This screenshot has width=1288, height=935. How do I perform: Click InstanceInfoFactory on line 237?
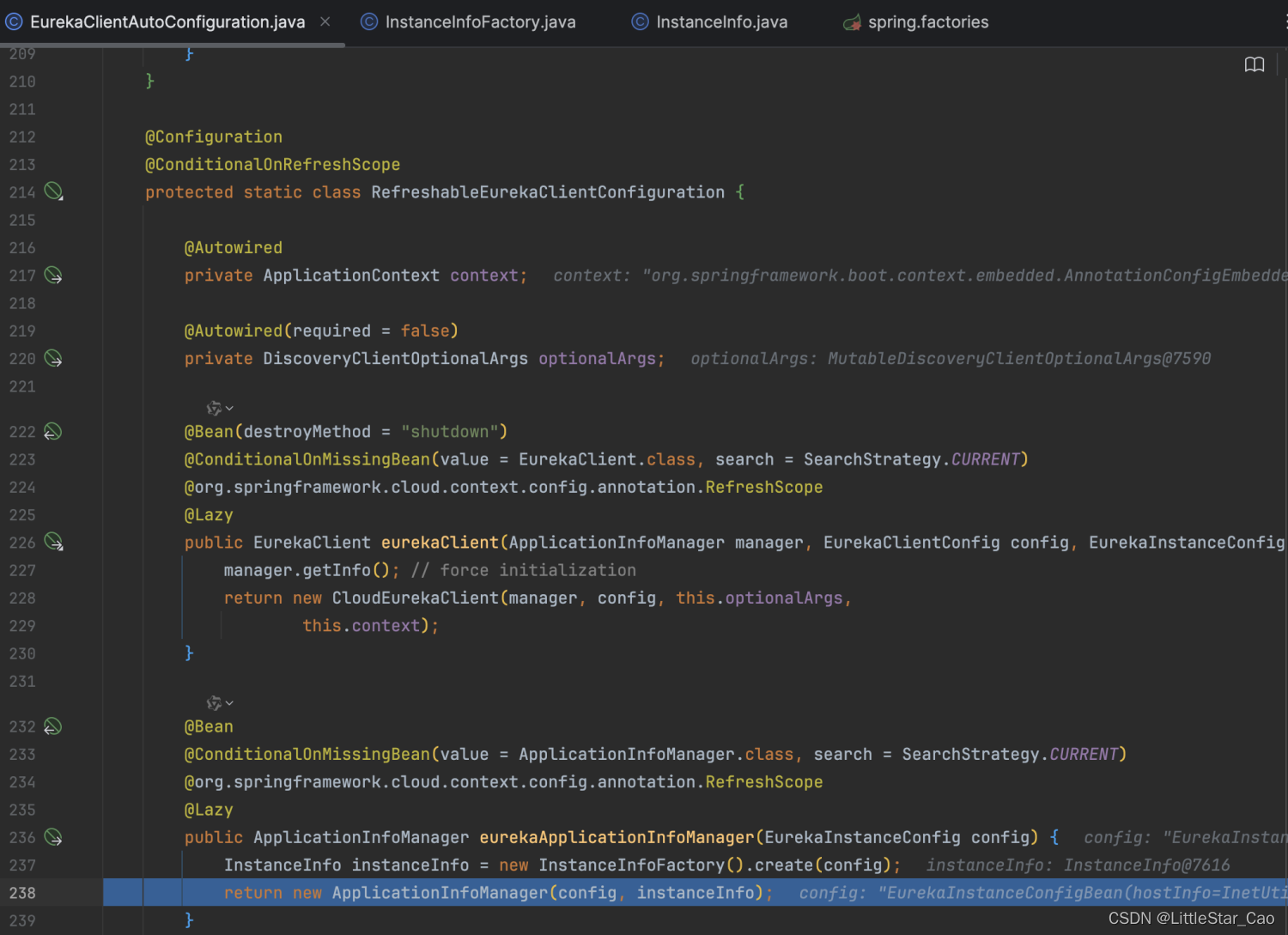[632, 865]
